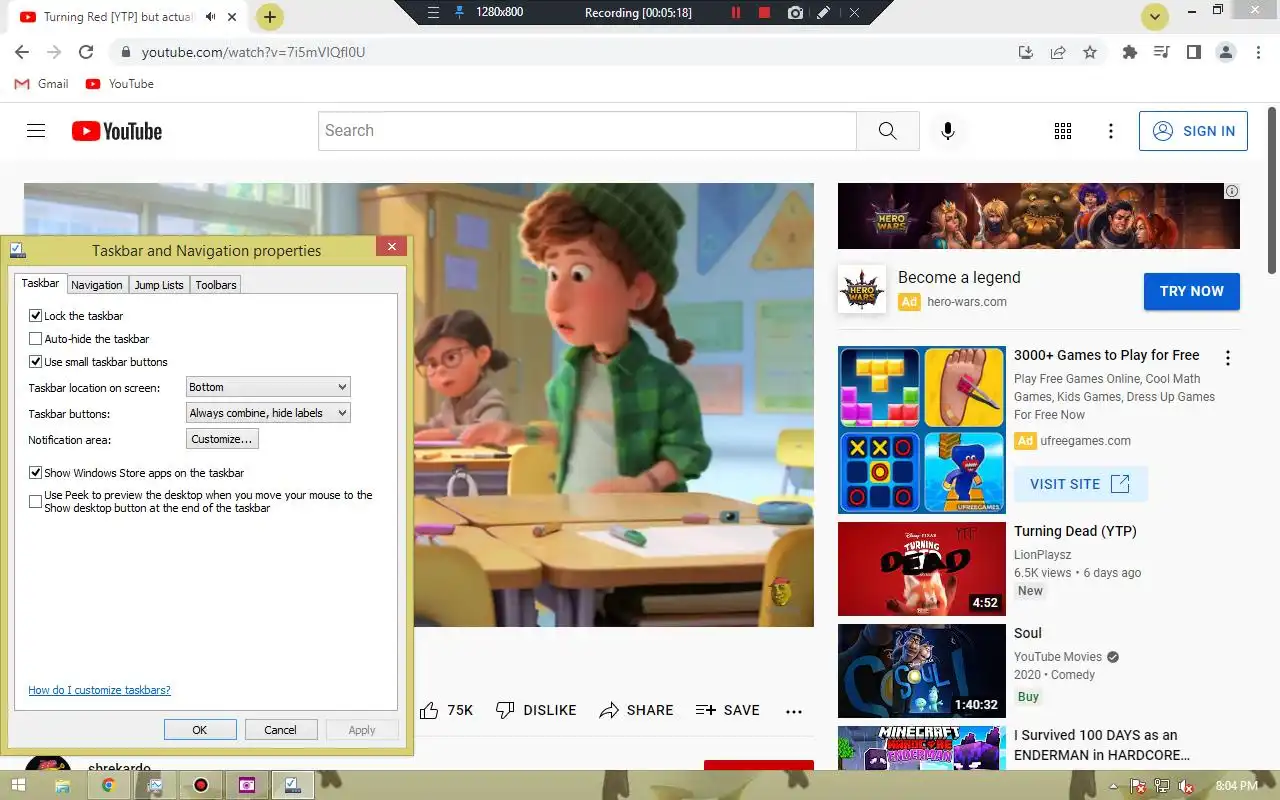
Task: Open the recorder's pencil annotation tool
Action: 823,13
